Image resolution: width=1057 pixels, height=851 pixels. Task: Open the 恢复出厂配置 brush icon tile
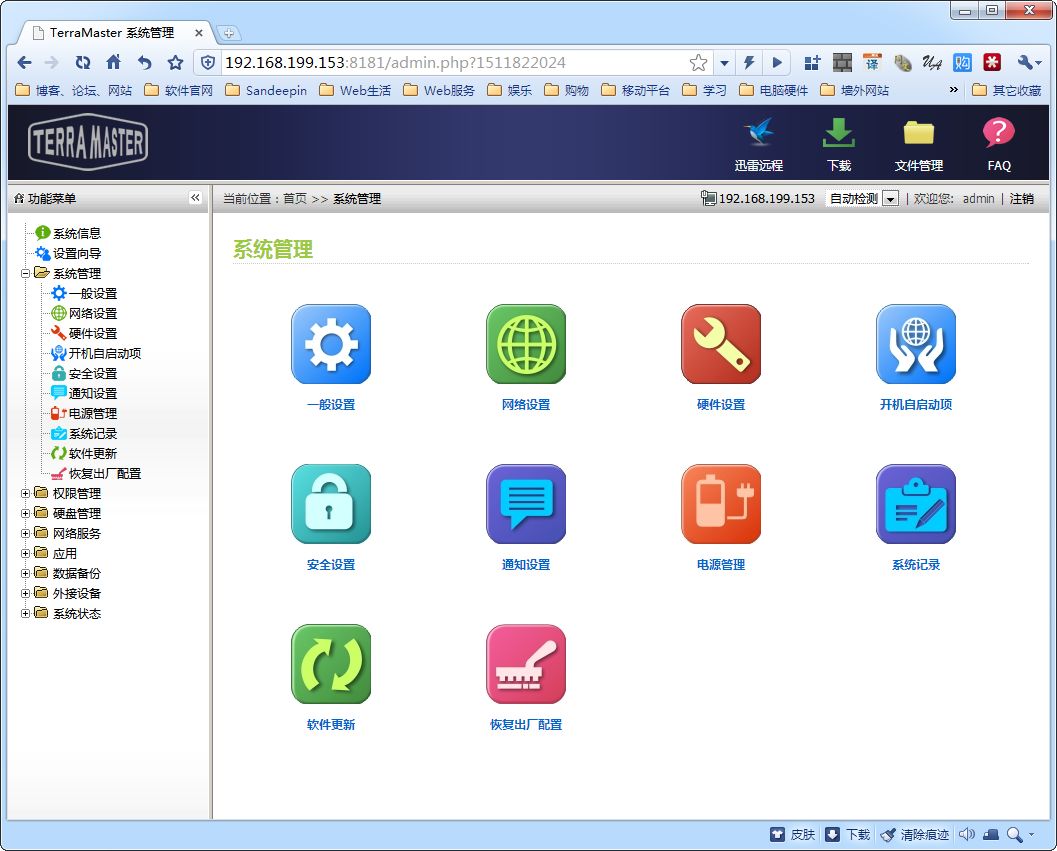pos(526,665)
